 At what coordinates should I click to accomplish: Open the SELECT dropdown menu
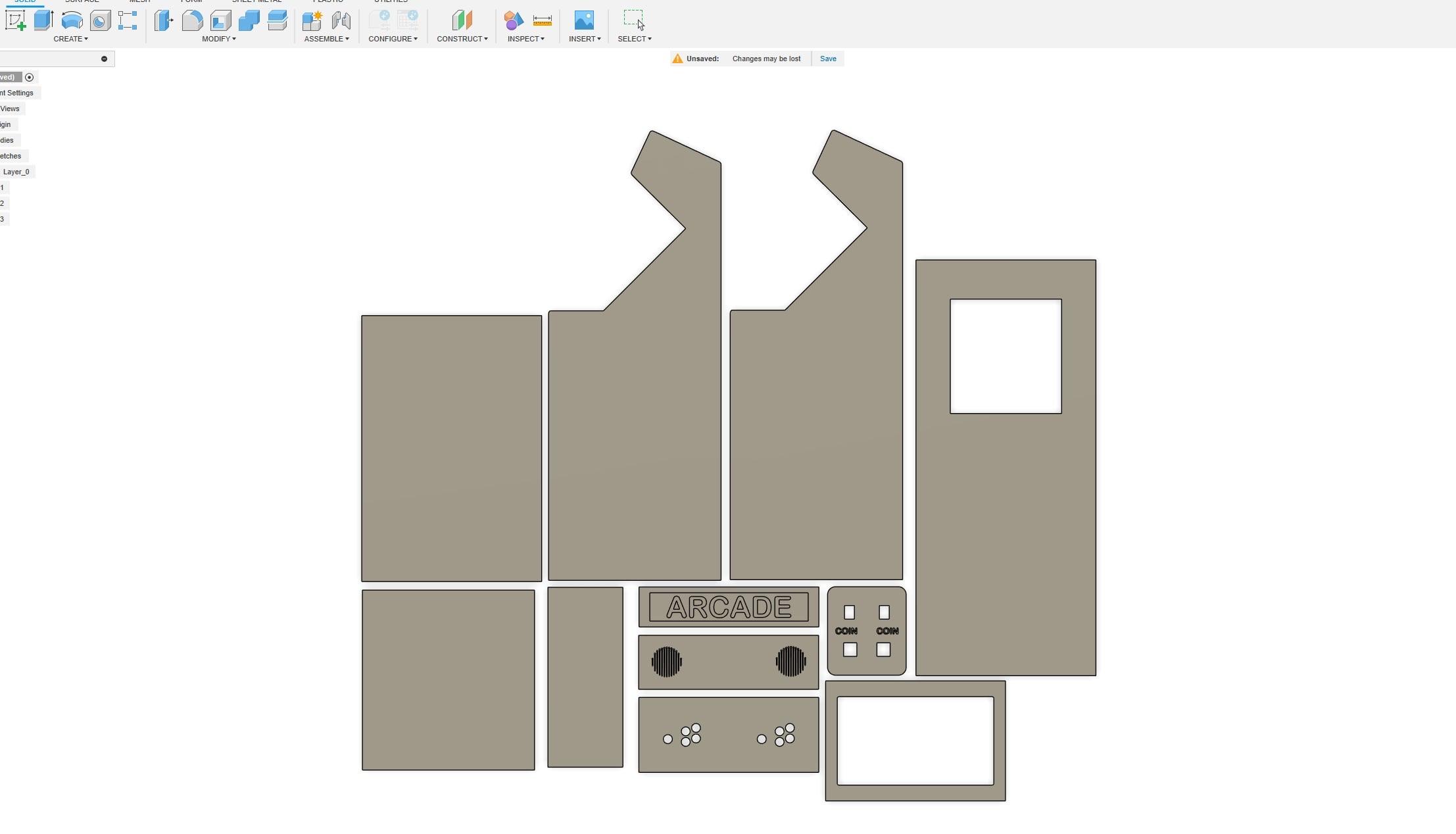pos(635,39)
